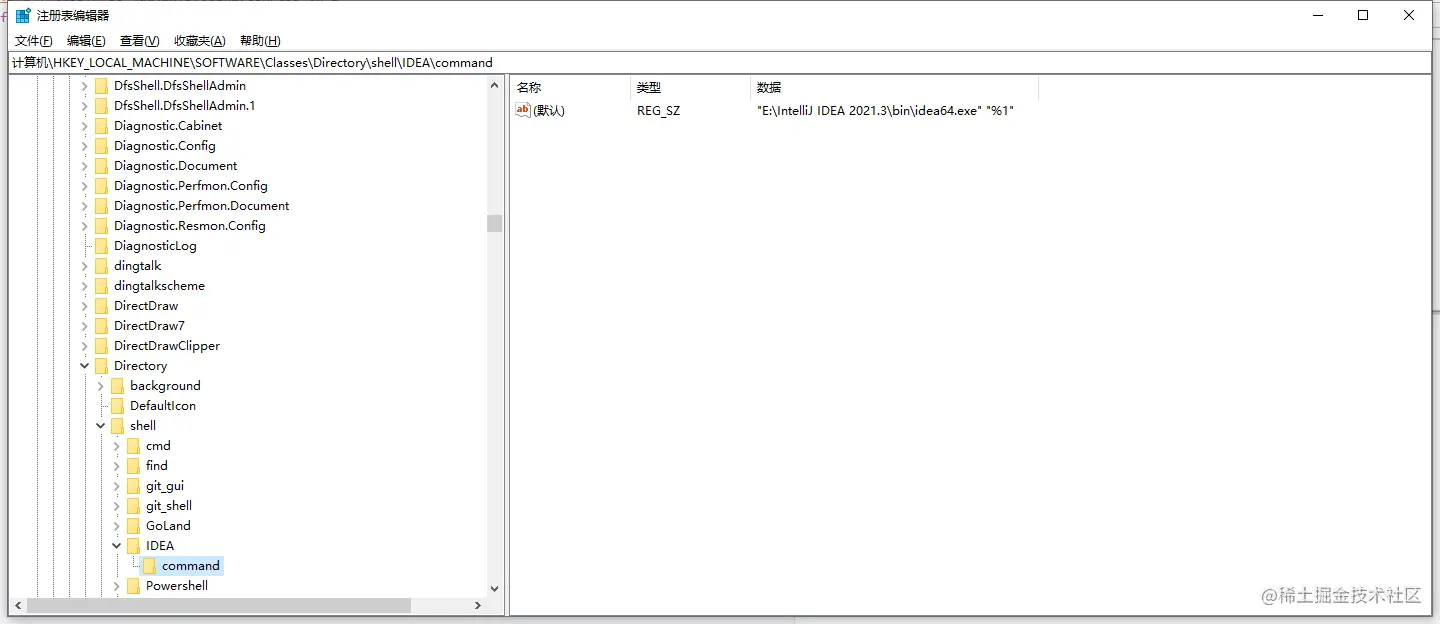The image size is (1440, 624).
Task: Click the Registry Editor app icon in title bar
Action: click(23, 15)
